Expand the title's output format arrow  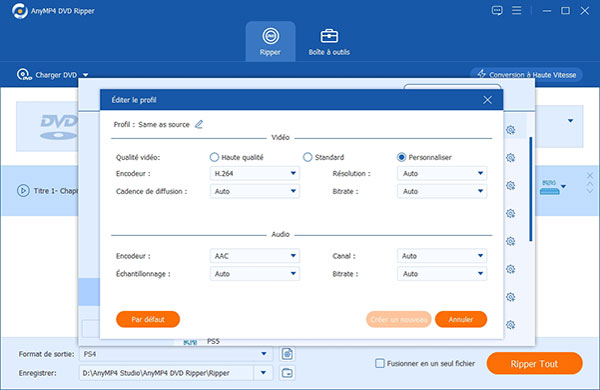563,187
